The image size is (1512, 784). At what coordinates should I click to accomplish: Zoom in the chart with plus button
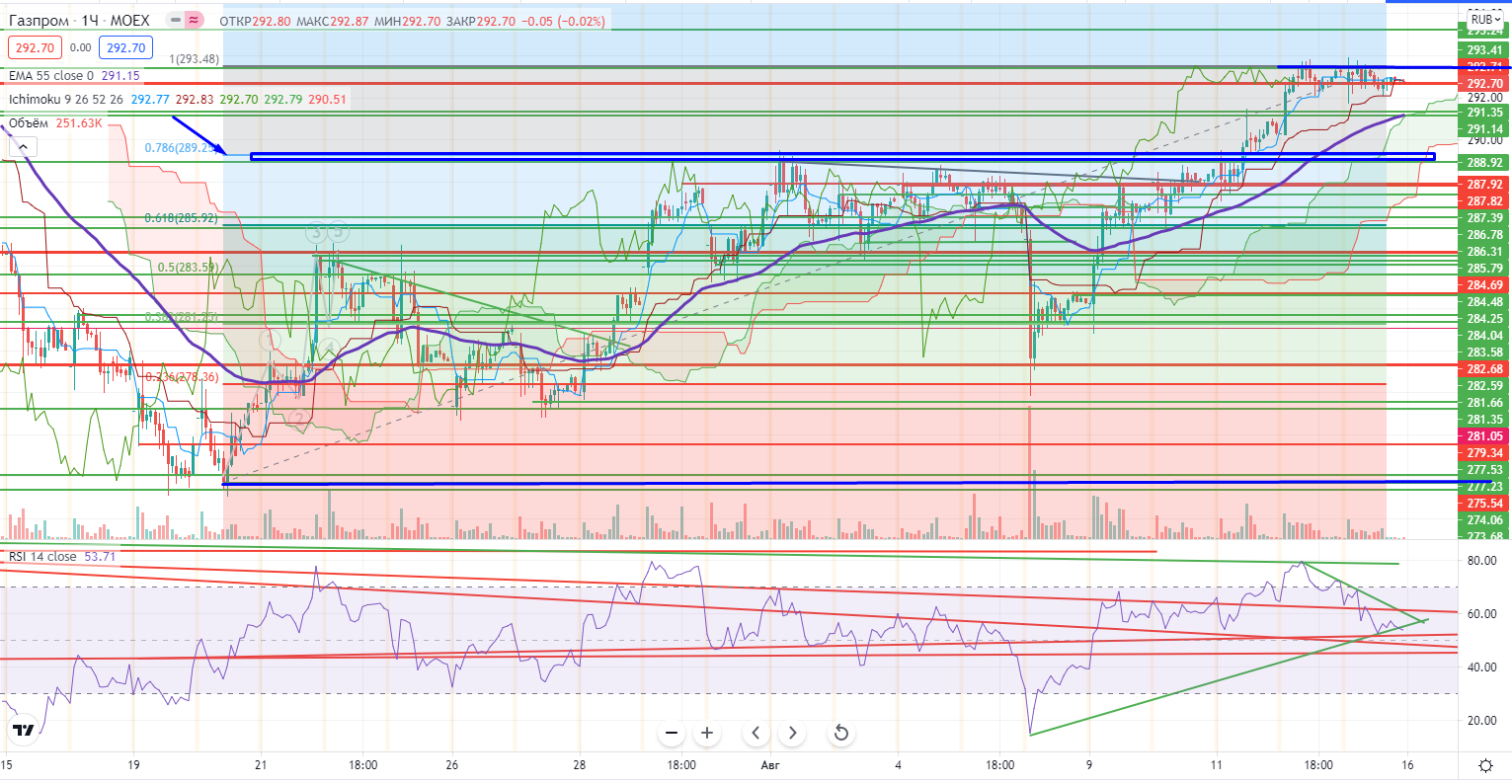(x=707, y=733)
